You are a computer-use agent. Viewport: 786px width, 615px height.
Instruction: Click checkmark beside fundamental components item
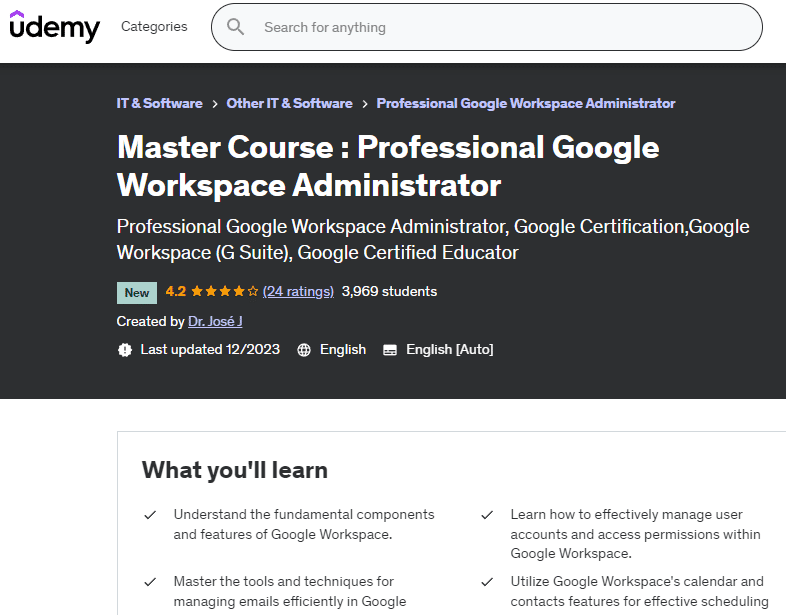click(x=150, y=515)
